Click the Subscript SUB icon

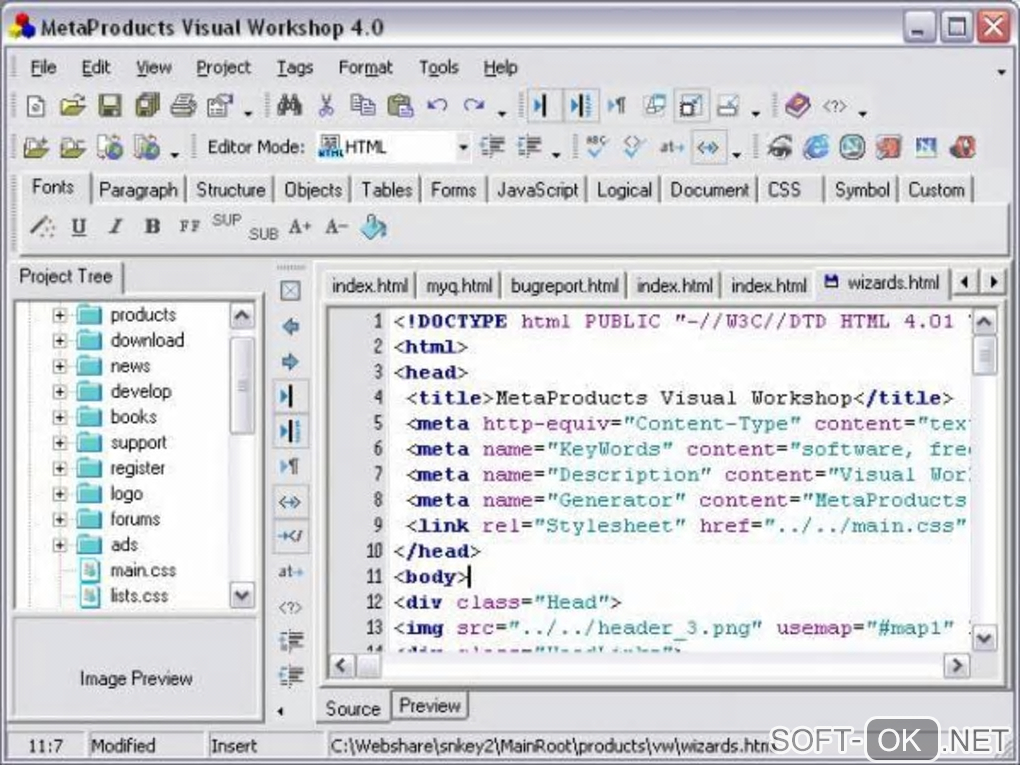pos(263,233)
